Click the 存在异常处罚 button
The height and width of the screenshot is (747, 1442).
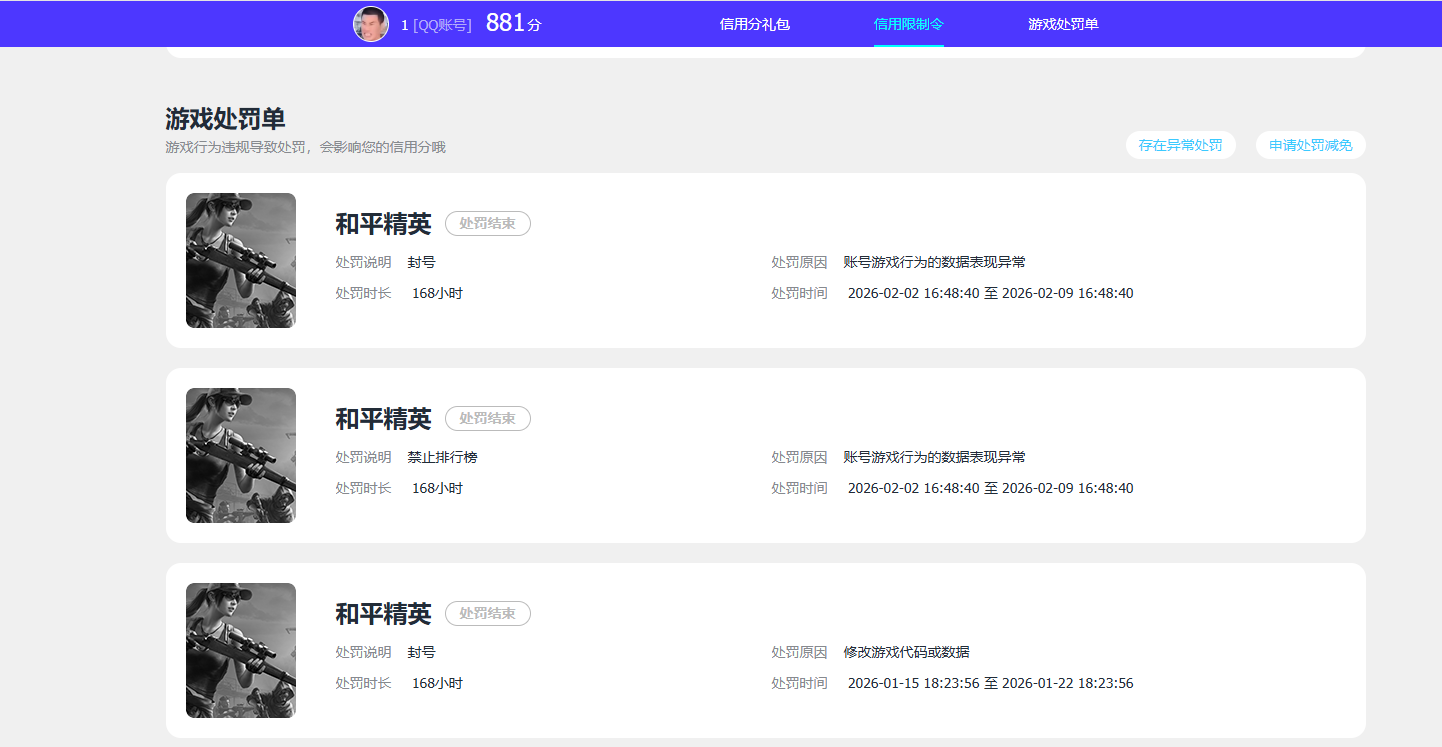pos(1181,145)
